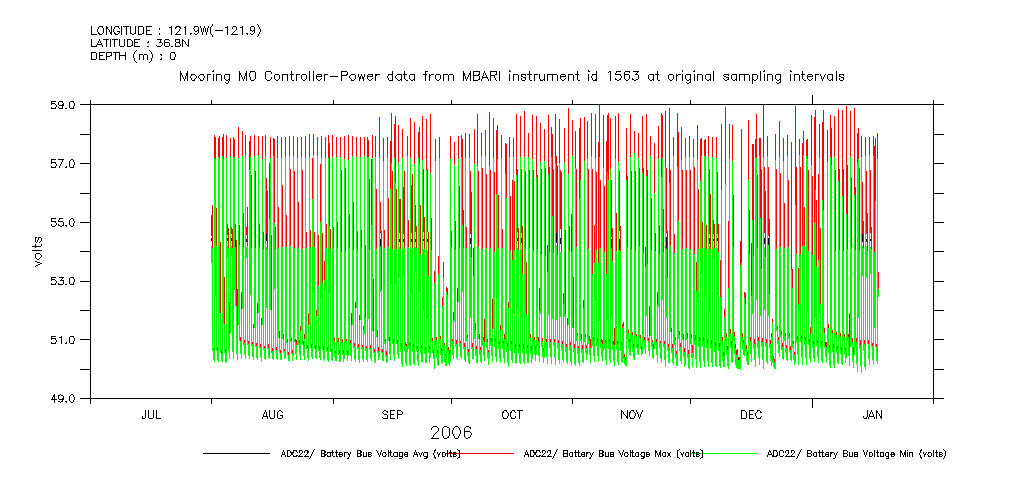Click the JAN month tick label
Screen dimensions: 1009x504
tap(872, 414)
